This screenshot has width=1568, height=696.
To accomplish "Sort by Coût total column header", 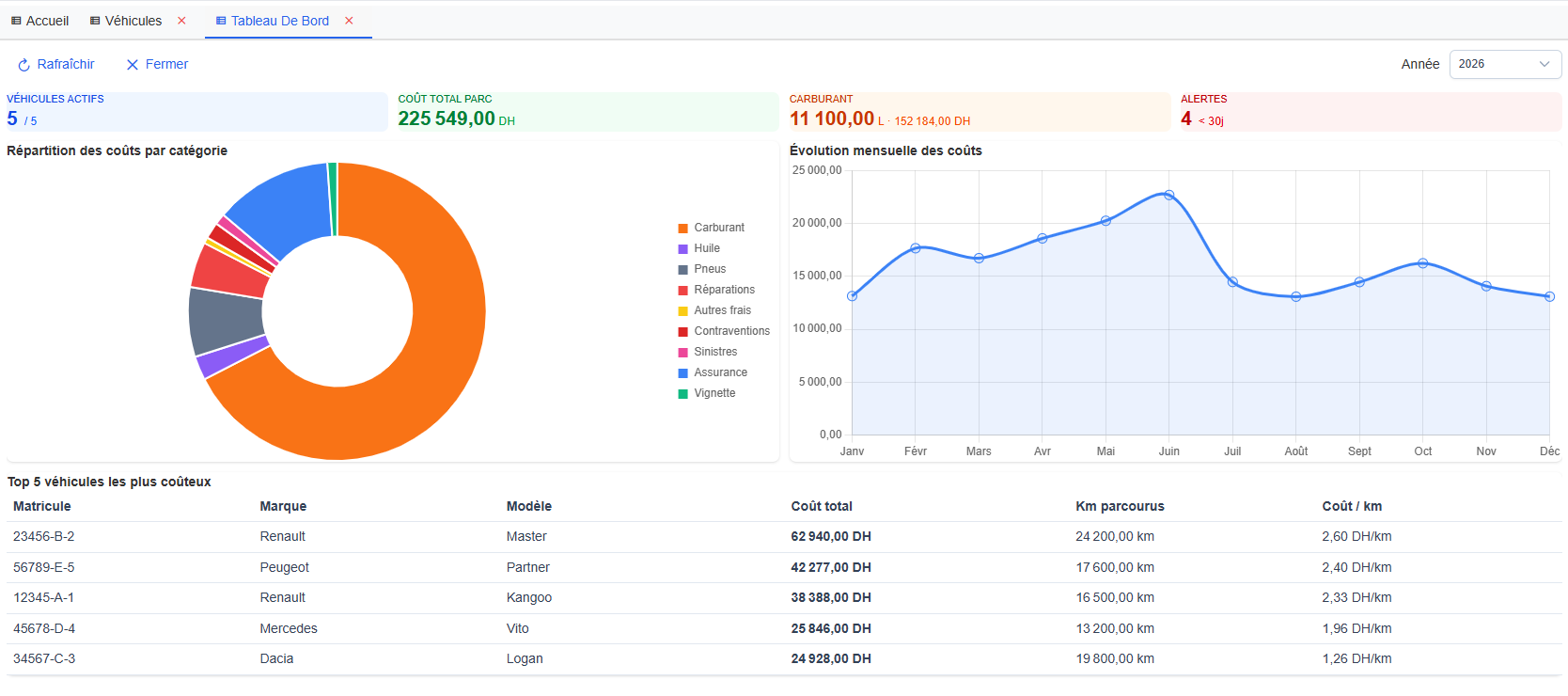I will [821, 506].
